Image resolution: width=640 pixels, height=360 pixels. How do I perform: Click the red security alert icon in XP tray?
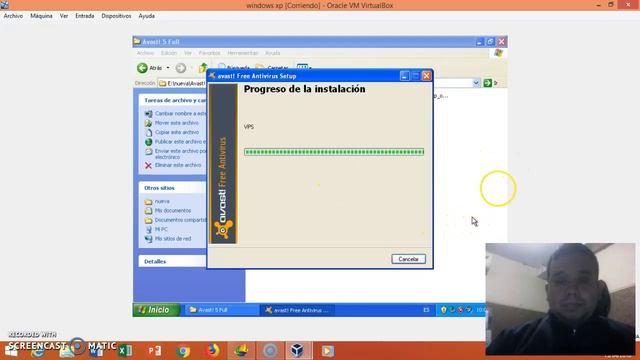click(460, 310)
